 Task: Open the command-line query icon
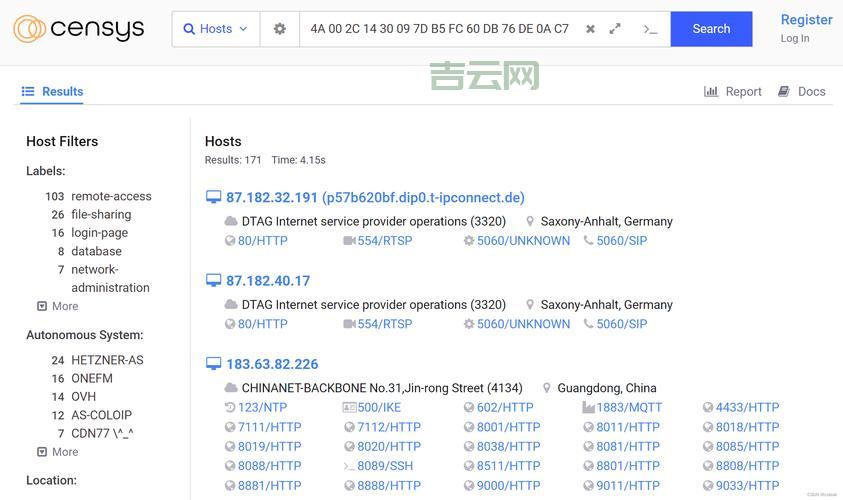[650, 29]
